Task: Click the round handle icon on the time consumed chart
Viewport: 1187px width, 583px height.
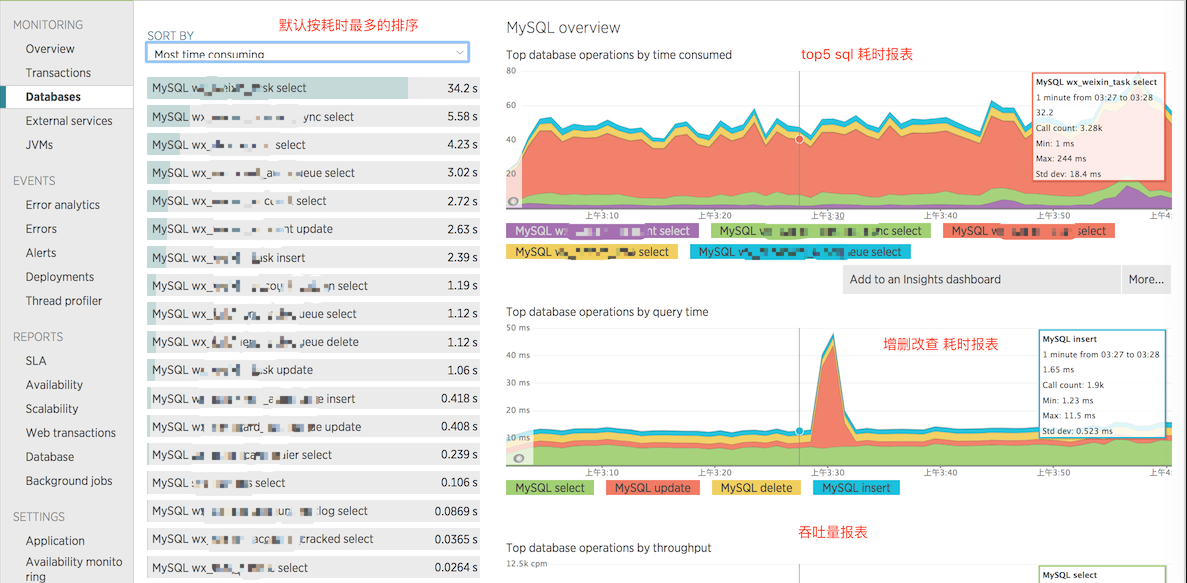Action: tap(513, 201)
